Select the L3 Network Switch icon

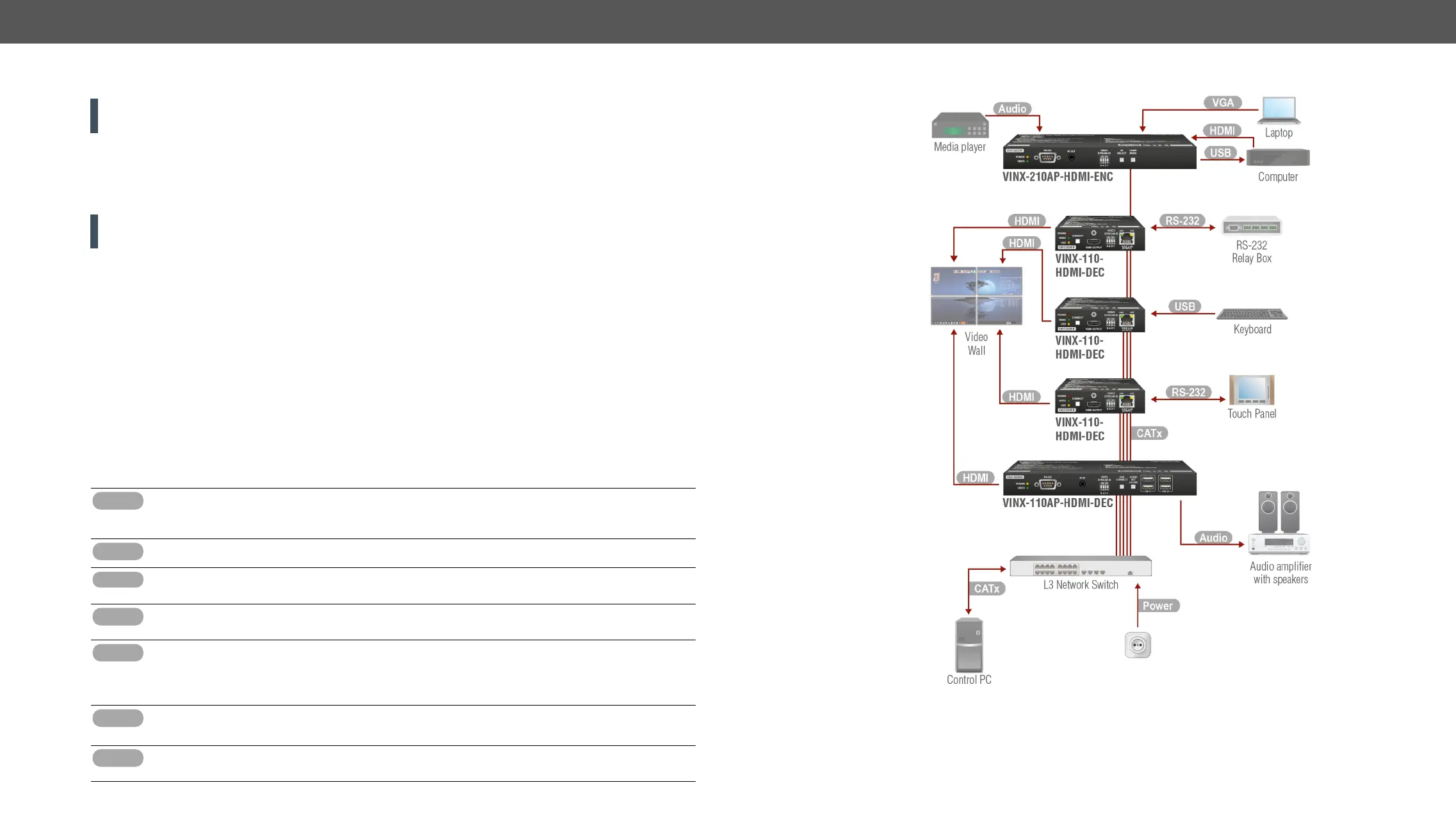[x=1081, y=567]
